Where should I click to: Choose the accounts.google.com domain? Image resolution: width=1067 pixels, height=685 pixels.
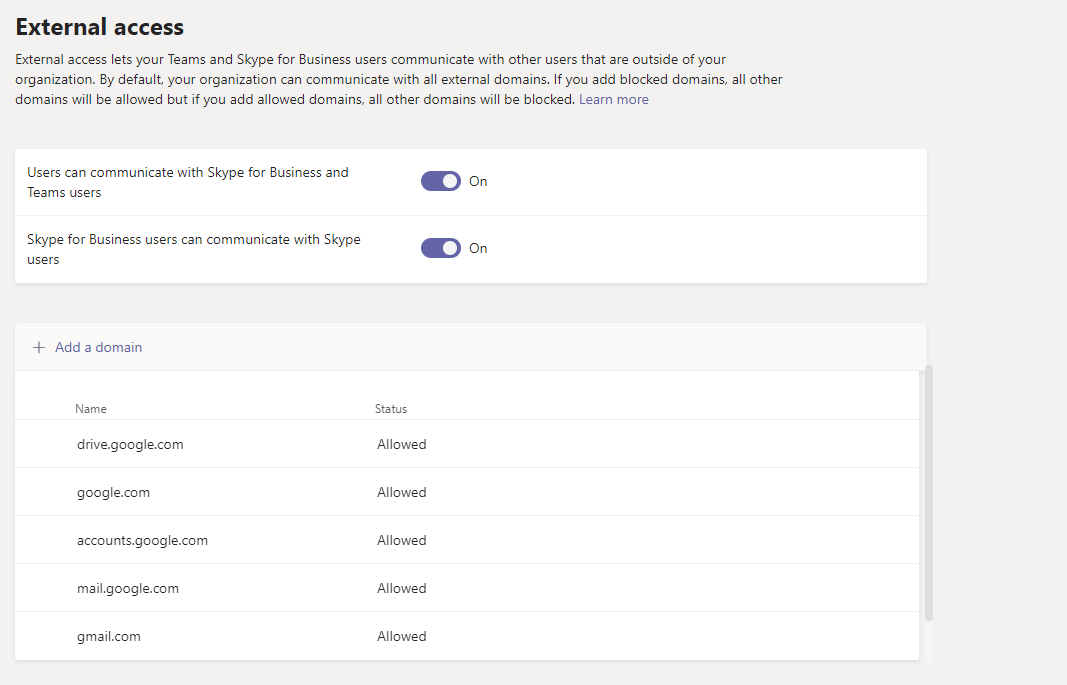(142, 540)
